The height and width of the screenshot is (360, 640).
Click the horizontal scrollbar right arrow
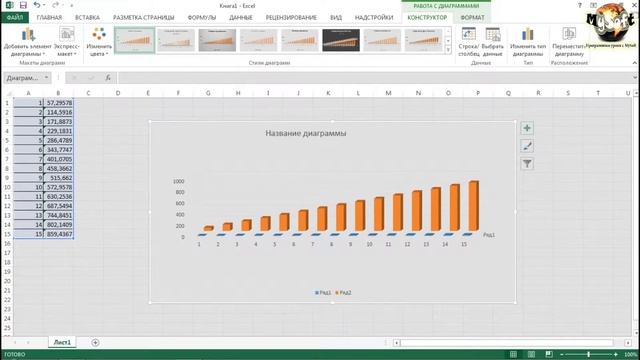click(x=628, y=343)
